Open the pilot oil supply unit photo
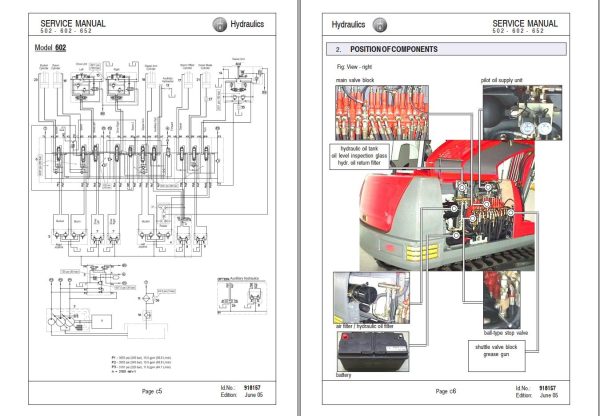The width and height of the screenshot is (600, 416). (522, 113)
